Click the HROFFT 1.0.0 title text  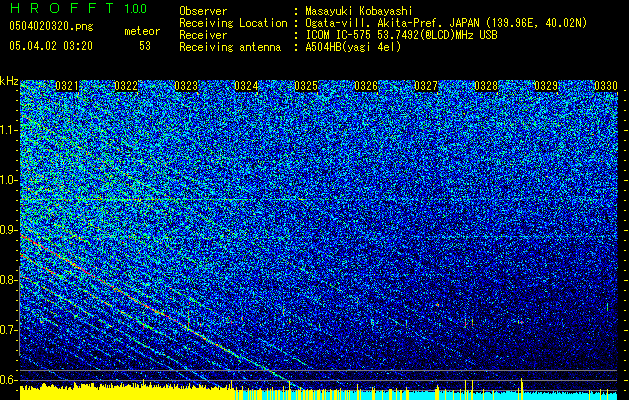pos(79,8)
